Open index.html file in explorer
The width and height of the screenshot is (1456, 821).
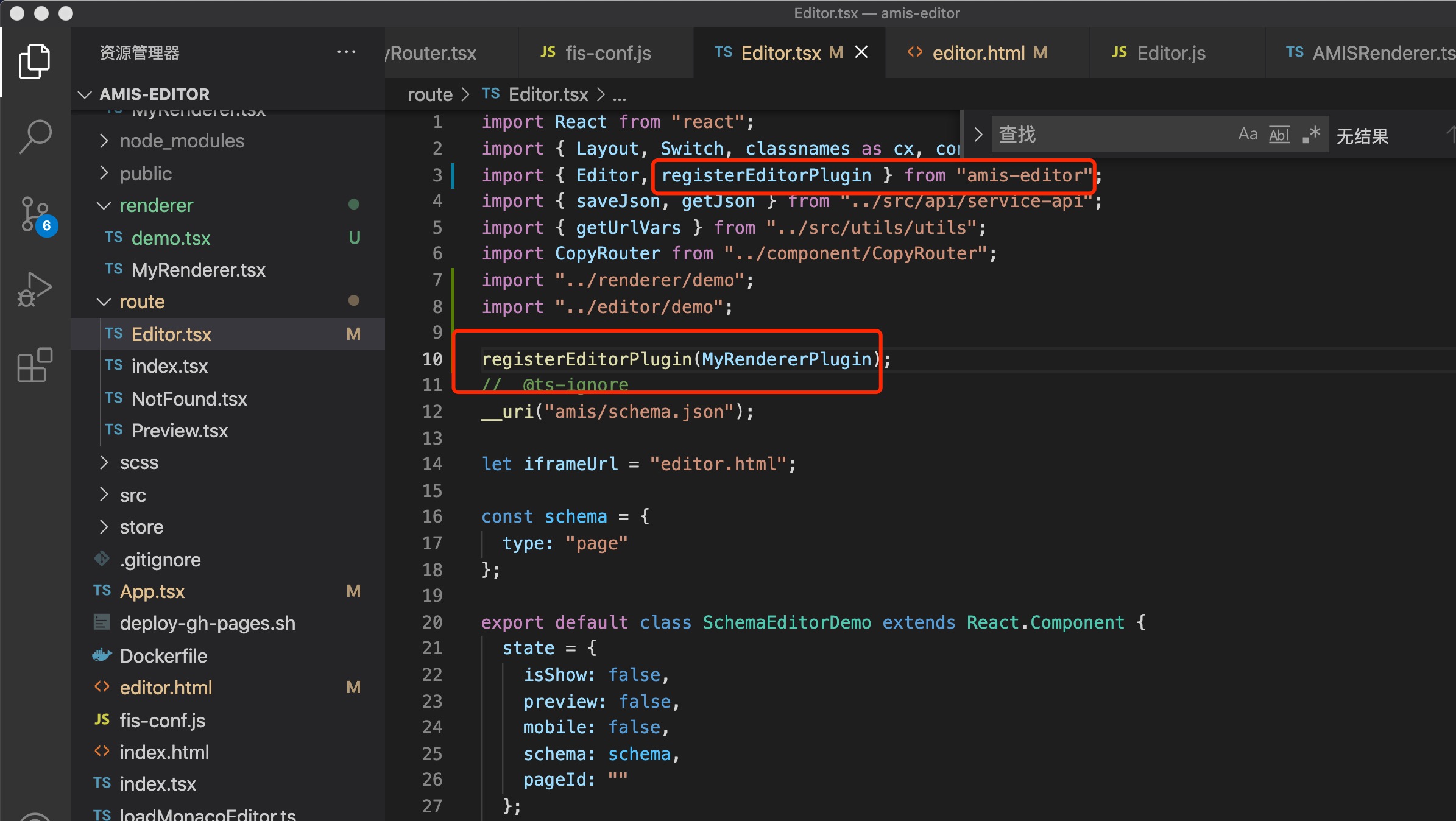(x=228, y=752)
